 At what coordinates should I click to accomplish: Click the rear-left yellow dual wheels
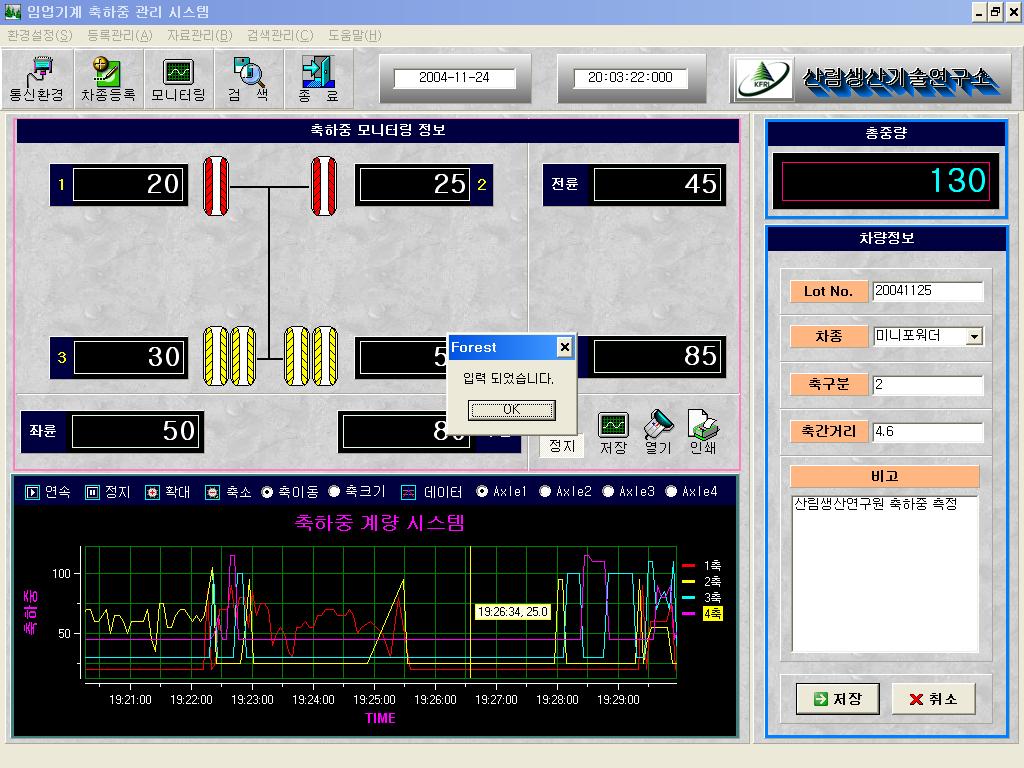click(x=229, y=356)
